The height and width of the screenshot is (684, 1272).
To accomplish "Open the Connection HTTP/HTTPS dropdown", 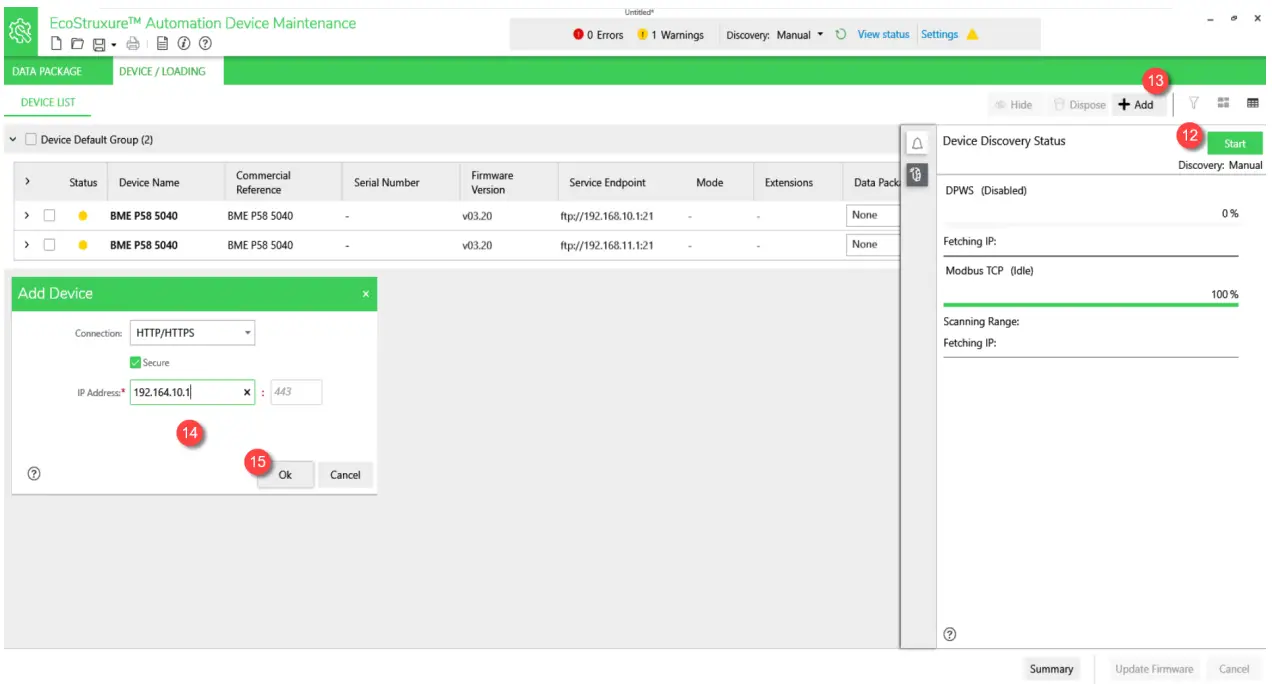I will [x=192, y=333].
